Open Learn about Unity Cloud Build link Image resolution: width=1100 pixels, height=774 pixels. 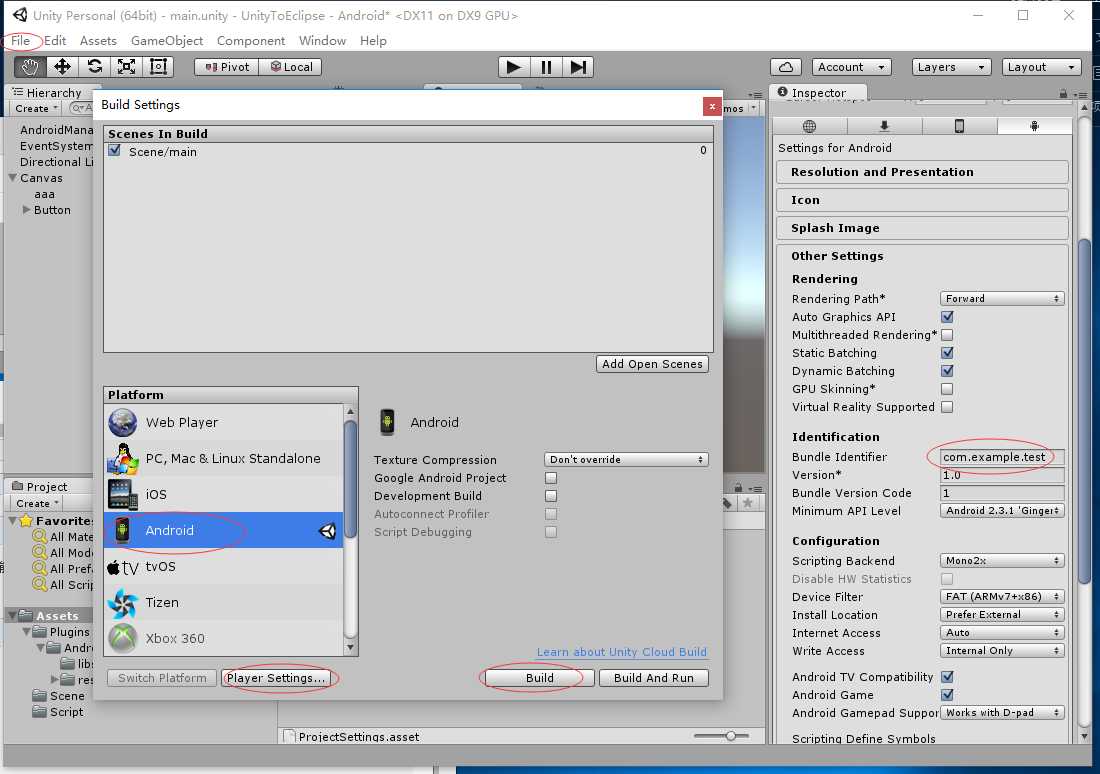point(622,652)
